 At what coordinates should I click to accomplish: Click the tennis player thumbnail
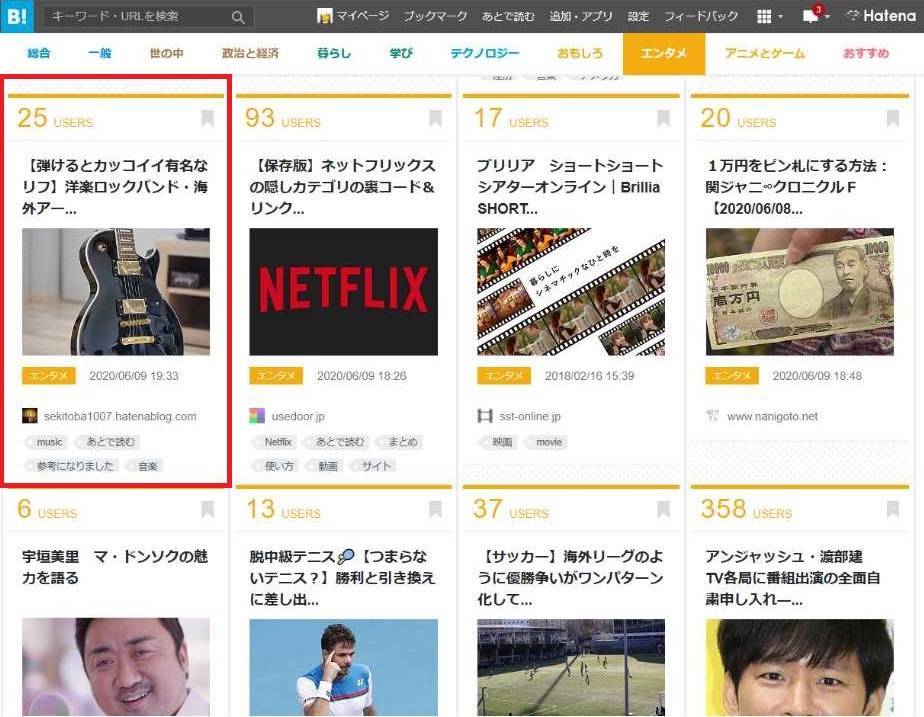coord(344,667)
